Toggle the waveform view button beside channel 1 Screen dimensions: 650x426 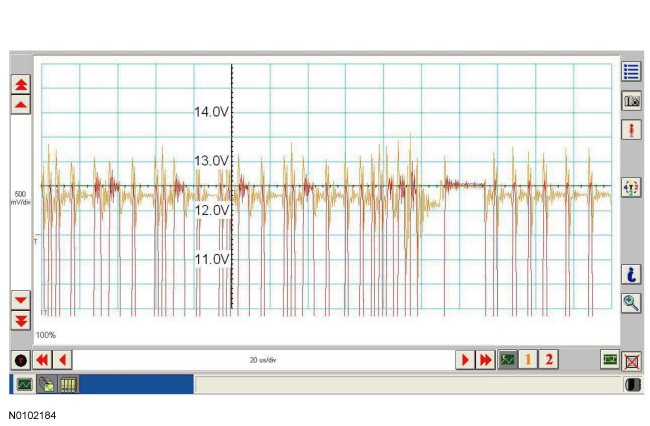pyautogui.click(x=508, y=360)
